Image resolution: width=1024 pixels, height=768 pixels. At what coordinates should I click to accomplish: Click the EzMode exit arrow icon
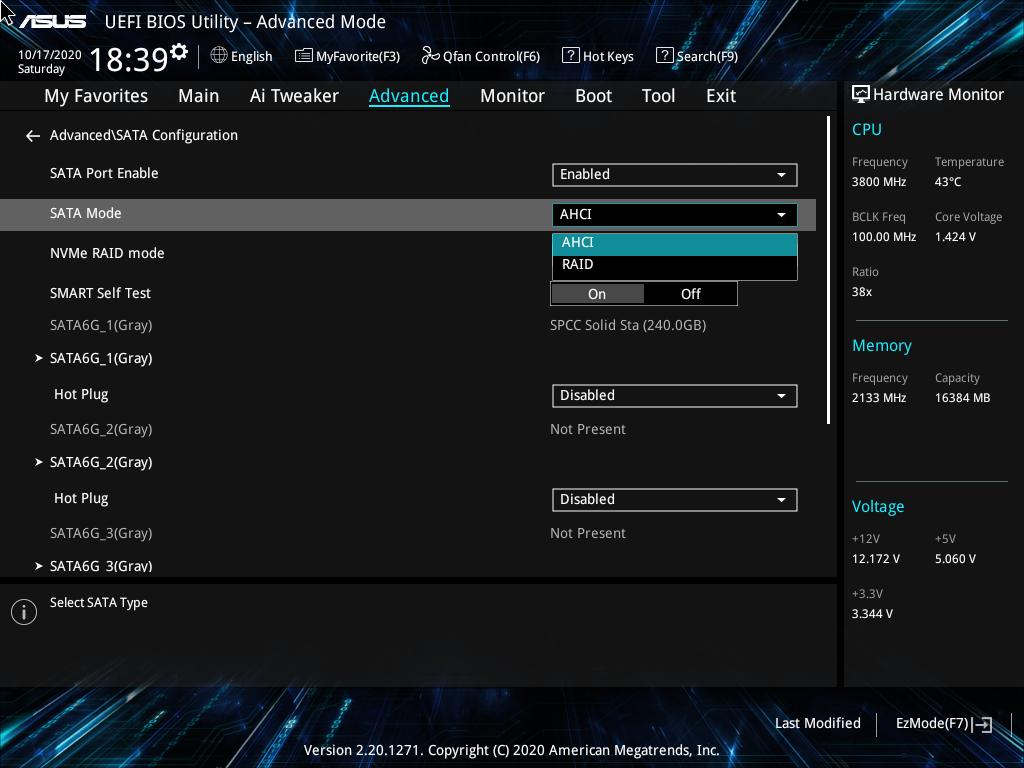click(982, 724)
